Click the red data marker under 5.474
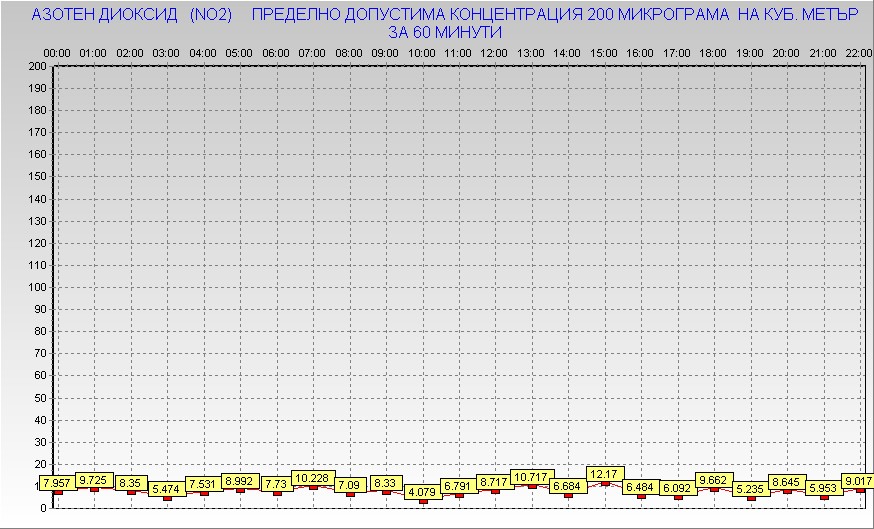 167,498
